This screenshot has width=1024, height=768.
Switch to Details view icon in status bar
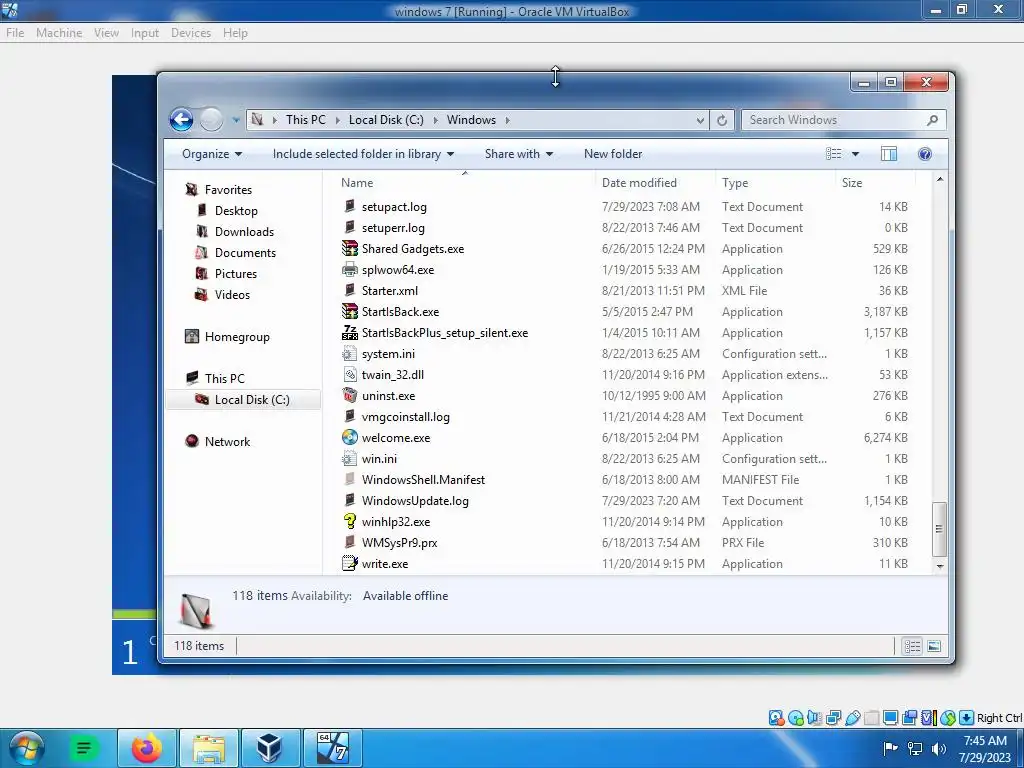(912, 646)
